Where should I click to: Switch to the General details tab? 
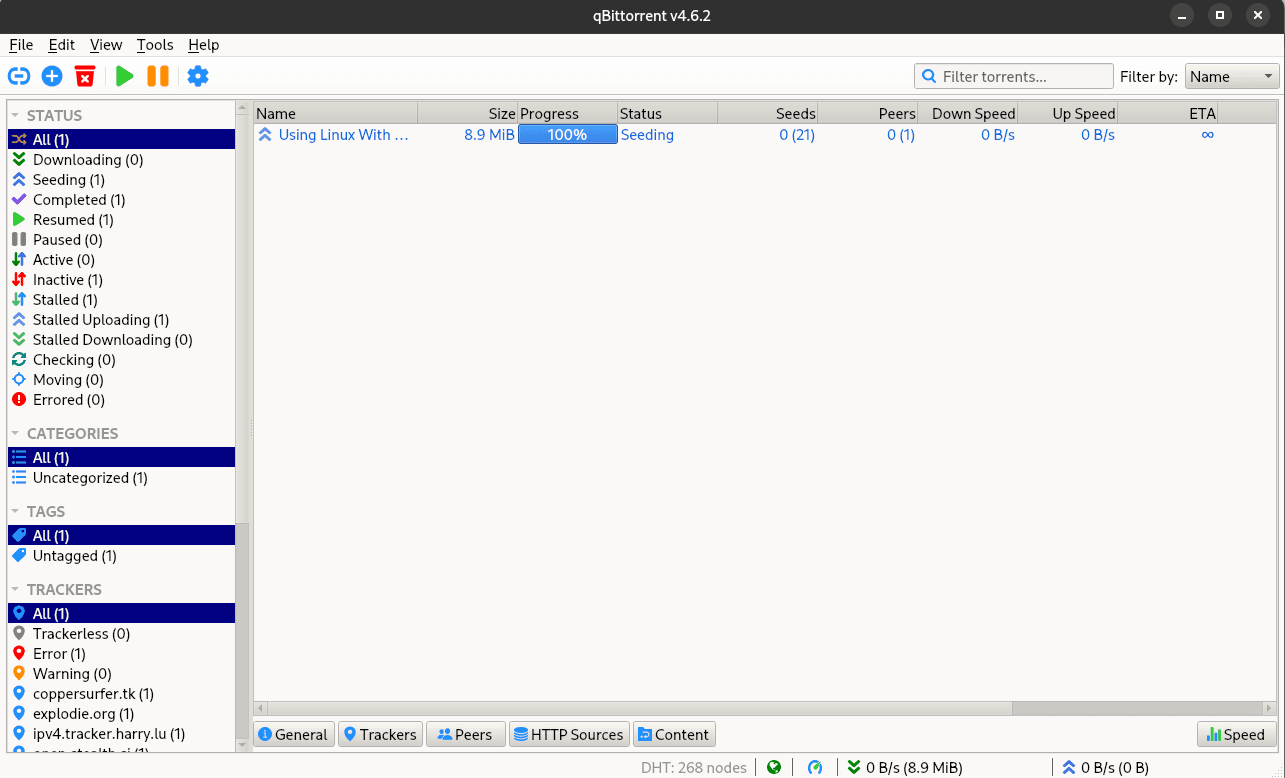point(294,735)
